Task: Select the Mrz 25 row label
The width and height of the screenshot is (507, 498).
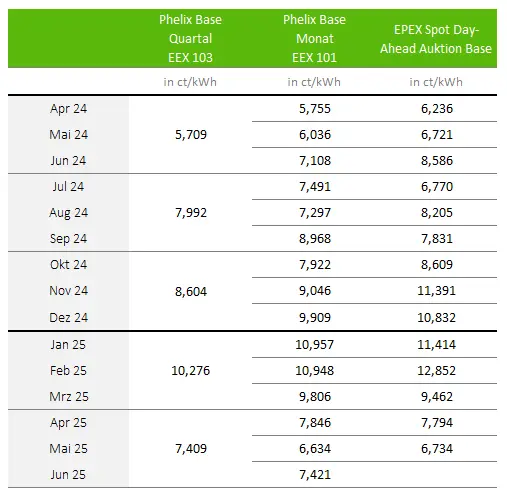Action: pyautogui.click(x=69, y=397)
